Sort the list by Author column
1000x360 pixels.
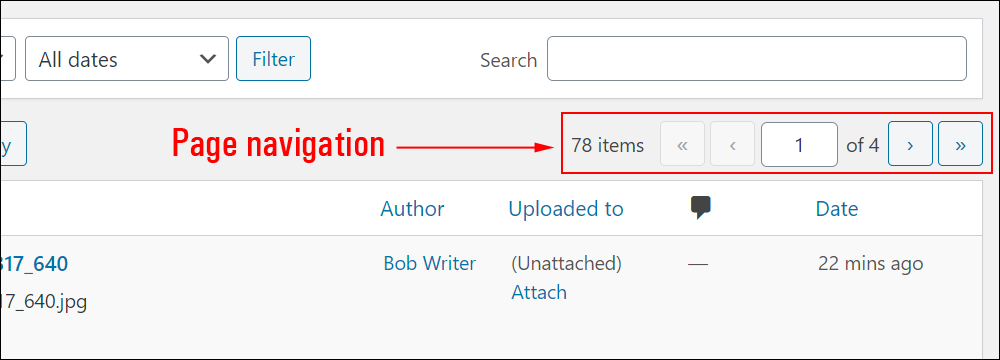(412, 209)
